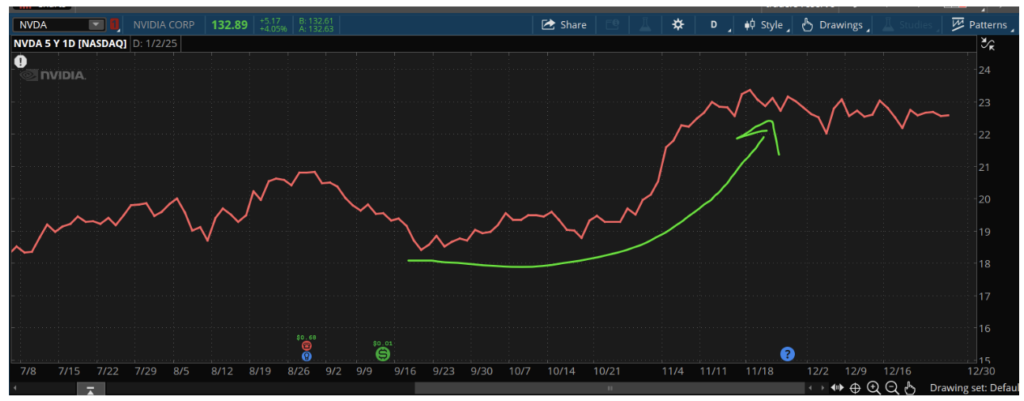Click the zoom out magnifier icon
This screenshot has height=401, width=1024.
point(892,388)
